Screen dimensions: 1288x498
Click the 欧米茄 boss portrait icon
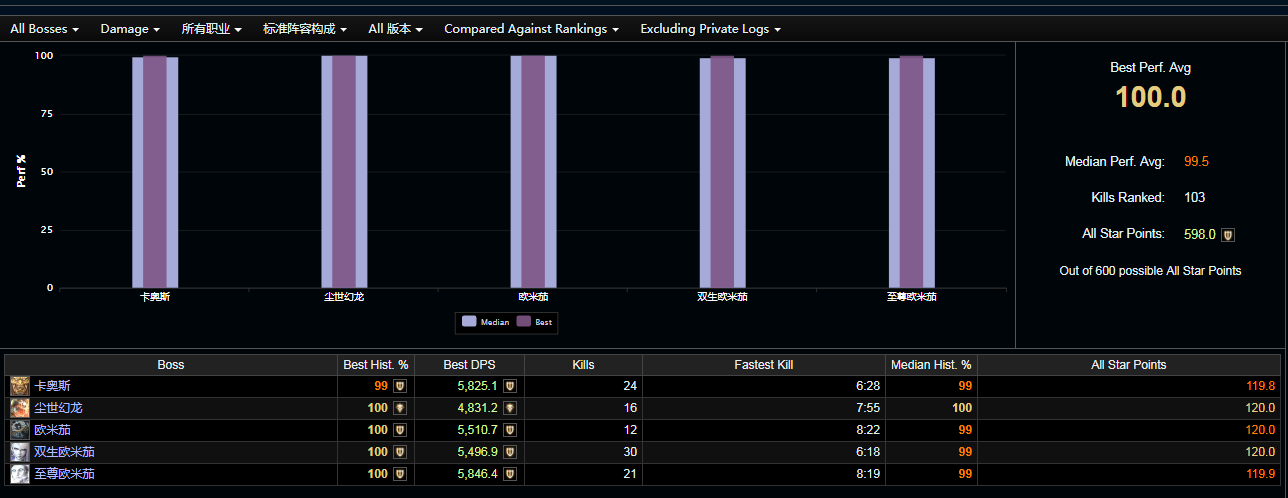coord(20,430)
